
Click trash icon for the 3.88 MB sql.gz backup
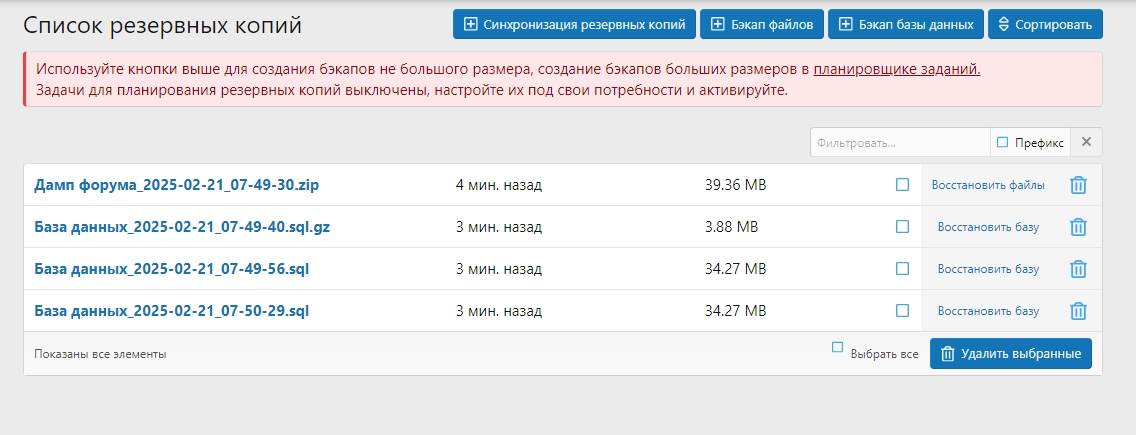click(x=1078, y=227)
